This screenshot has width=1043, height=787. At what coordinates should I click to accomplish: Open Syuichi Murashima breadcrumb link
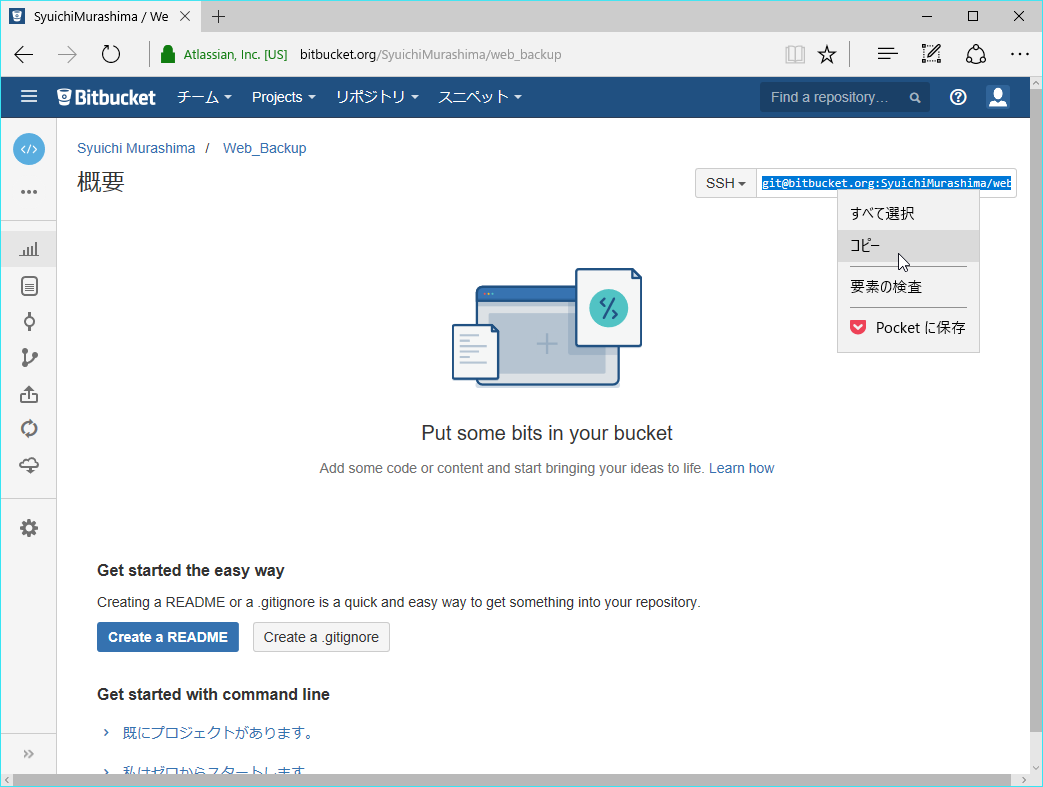tap(136, 148)
